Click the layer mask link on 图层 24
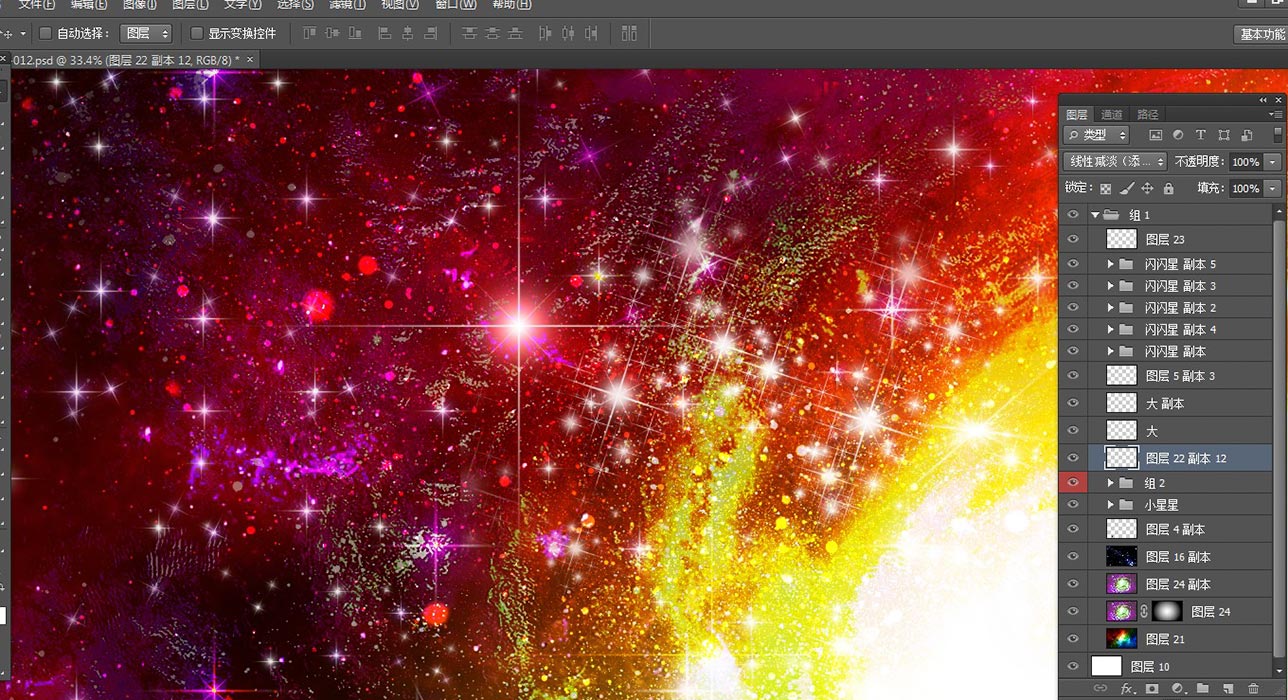This screenshot has height=700, width=1288. point(1144,611)
